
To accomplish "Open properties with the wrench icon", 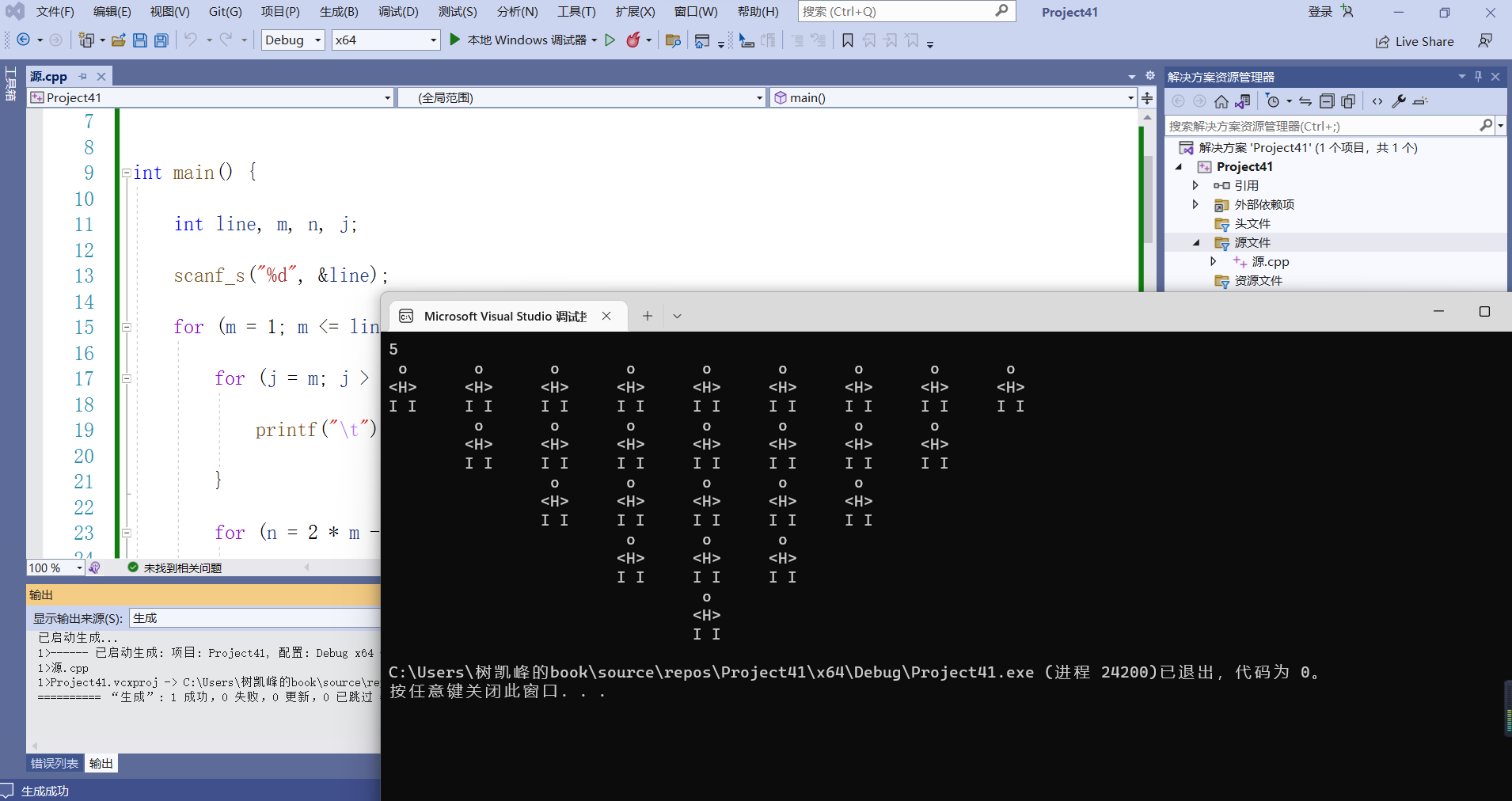I will (x=1399, y=101).
